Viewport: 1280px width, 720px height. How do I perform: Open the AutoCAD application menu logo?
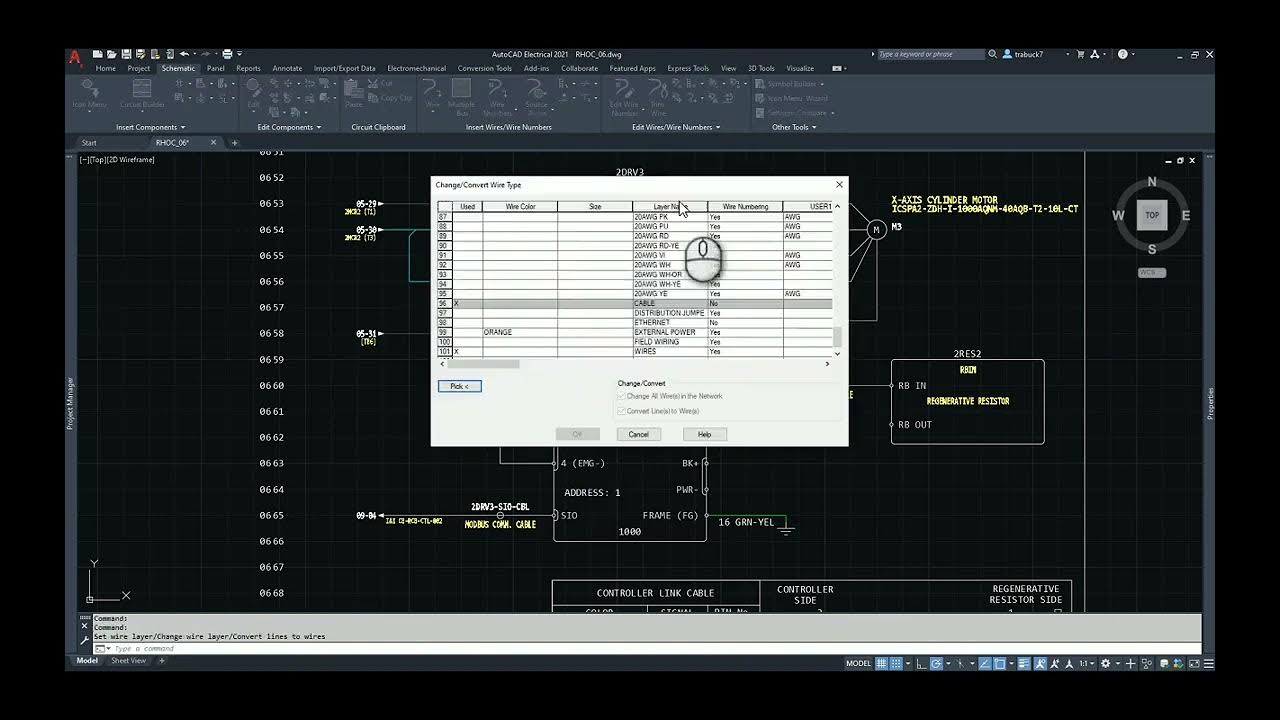(74, 57)
